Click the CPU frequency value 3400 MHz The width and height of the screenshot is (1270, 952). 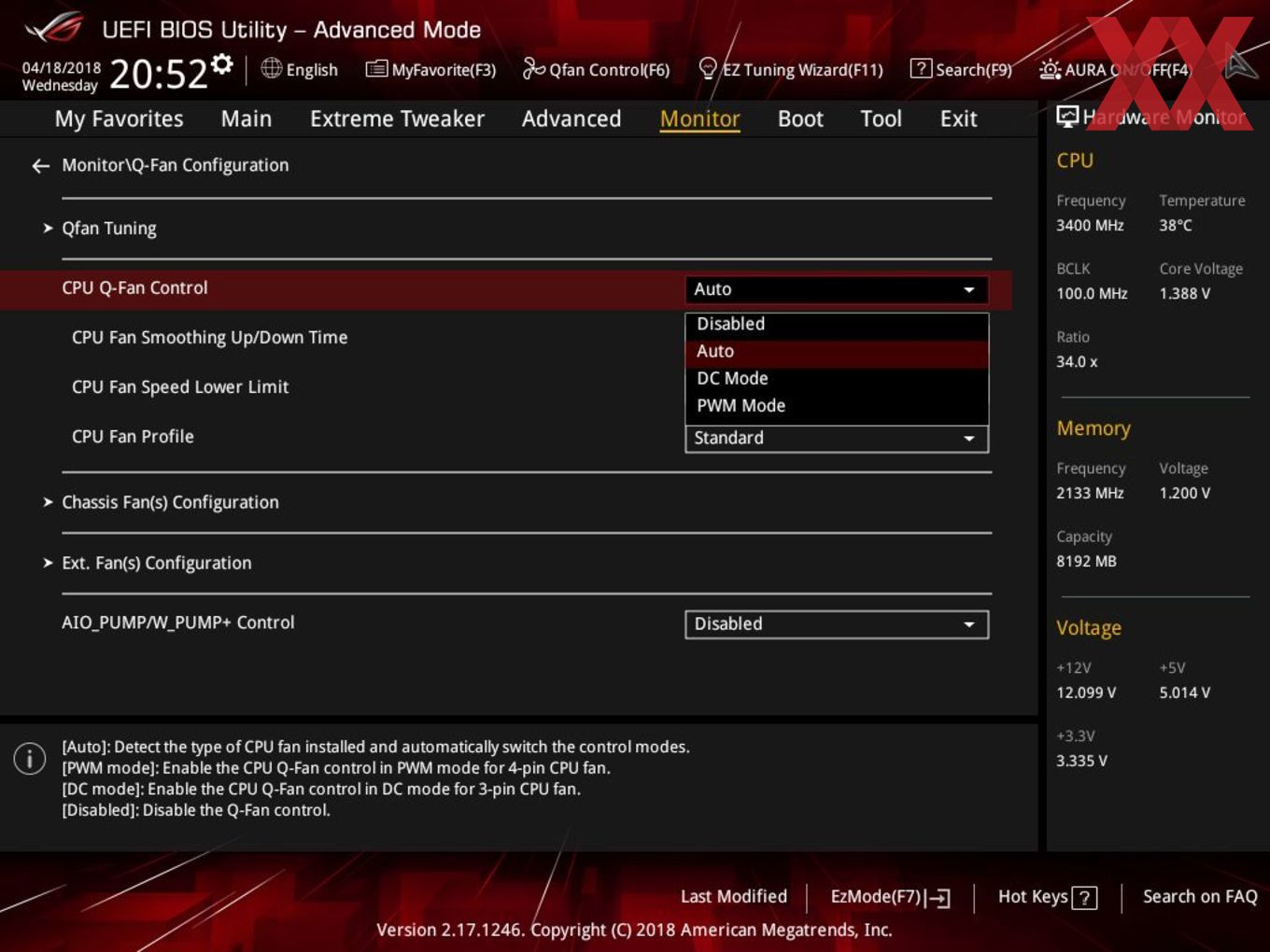1090,225
